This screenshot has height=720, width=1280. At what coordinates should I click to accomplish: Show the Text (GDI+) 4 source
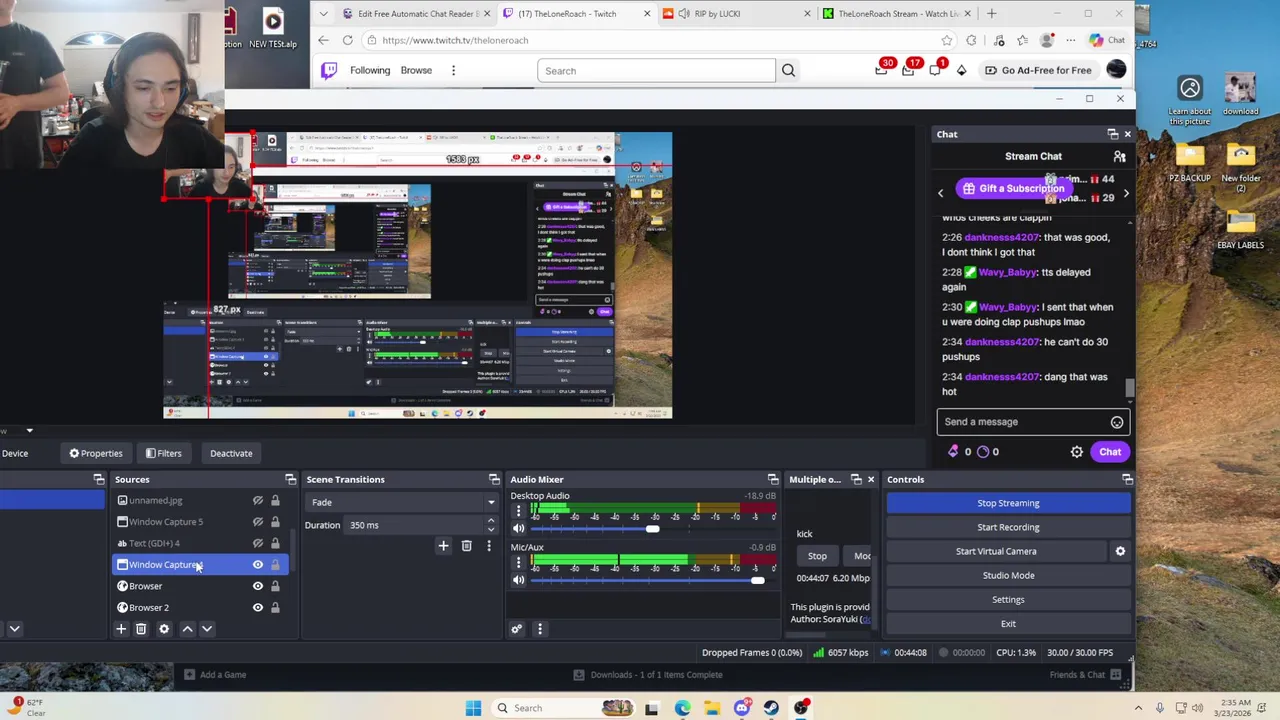pos(258,543)
